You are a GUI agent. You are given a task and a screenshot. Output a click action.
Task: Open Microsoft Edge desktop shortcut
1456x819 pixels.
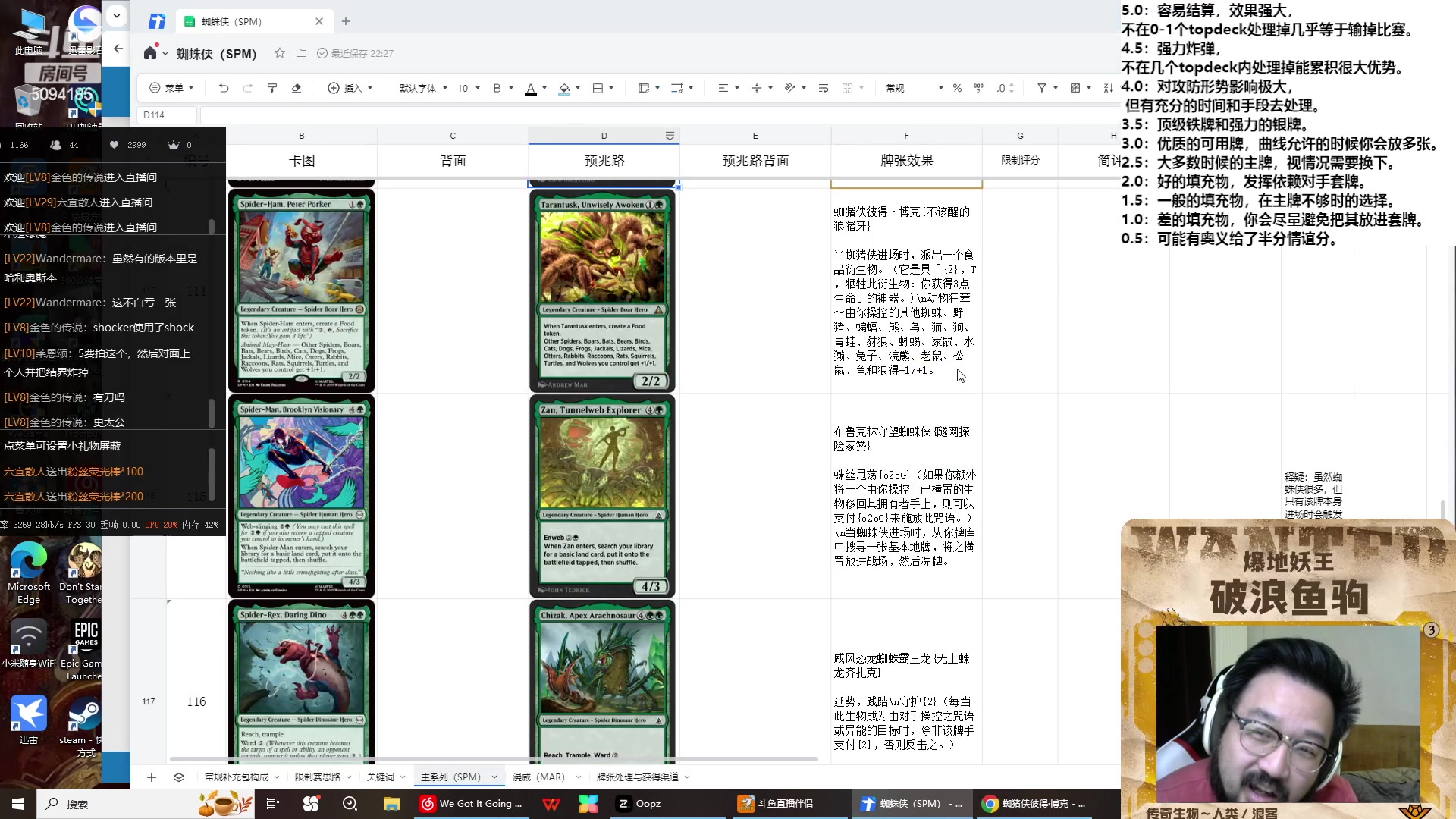click(x=29, y=573)
